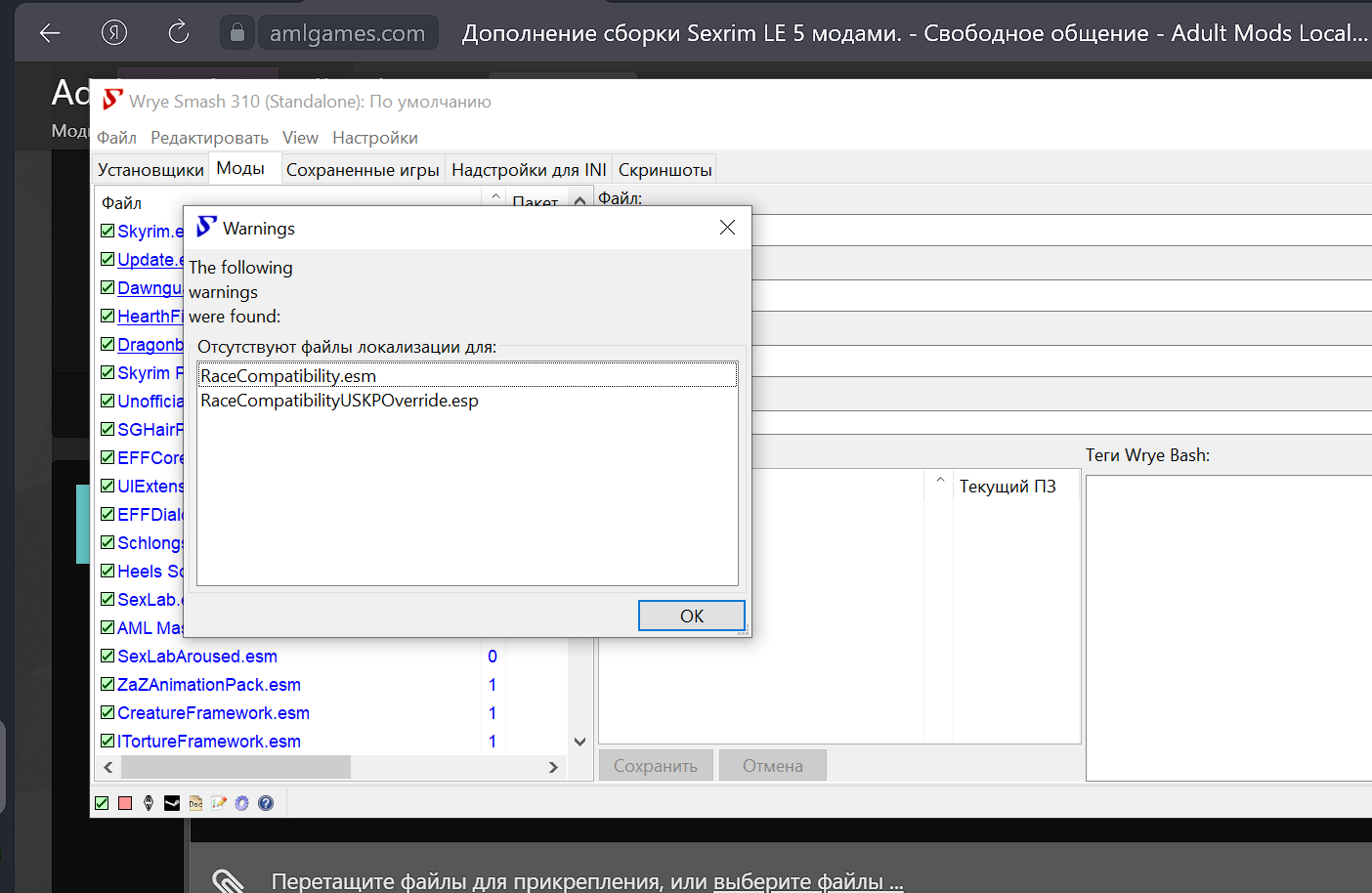The image size is (1372, 893).
Task: Toggle the ZaZAnimationPack.esm checkbox
Action: (107, 685)
